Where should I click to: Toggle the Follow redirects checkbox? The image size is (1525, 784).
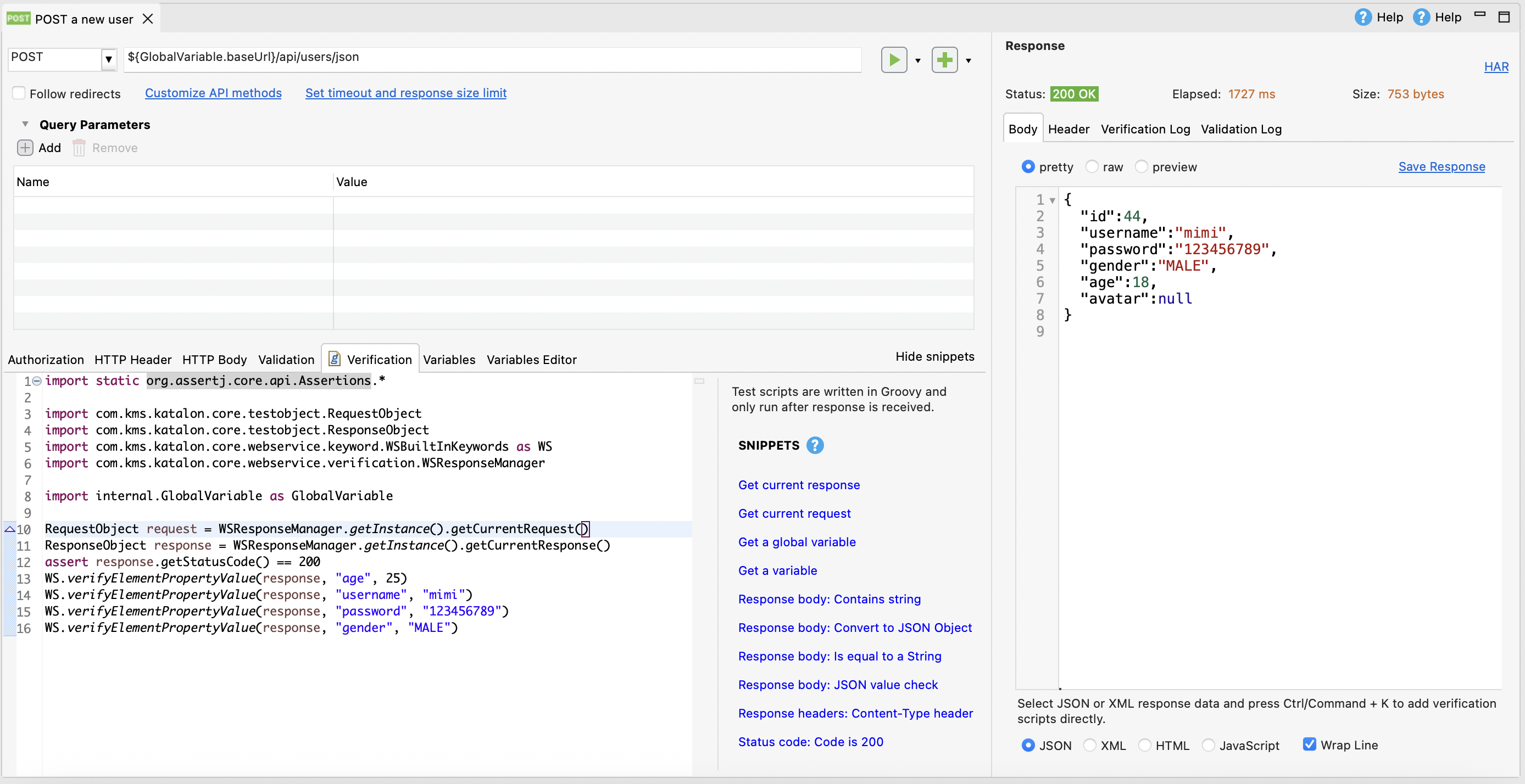click(19, 93)
